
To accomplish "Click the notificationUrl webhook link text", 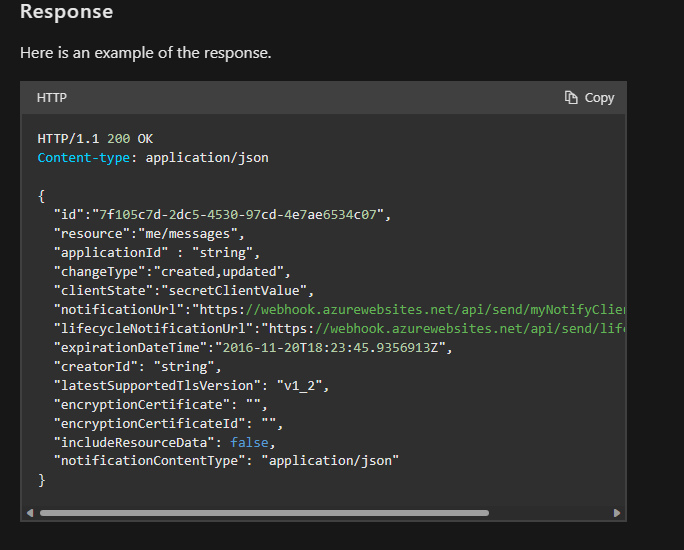I will coord(435,310).
